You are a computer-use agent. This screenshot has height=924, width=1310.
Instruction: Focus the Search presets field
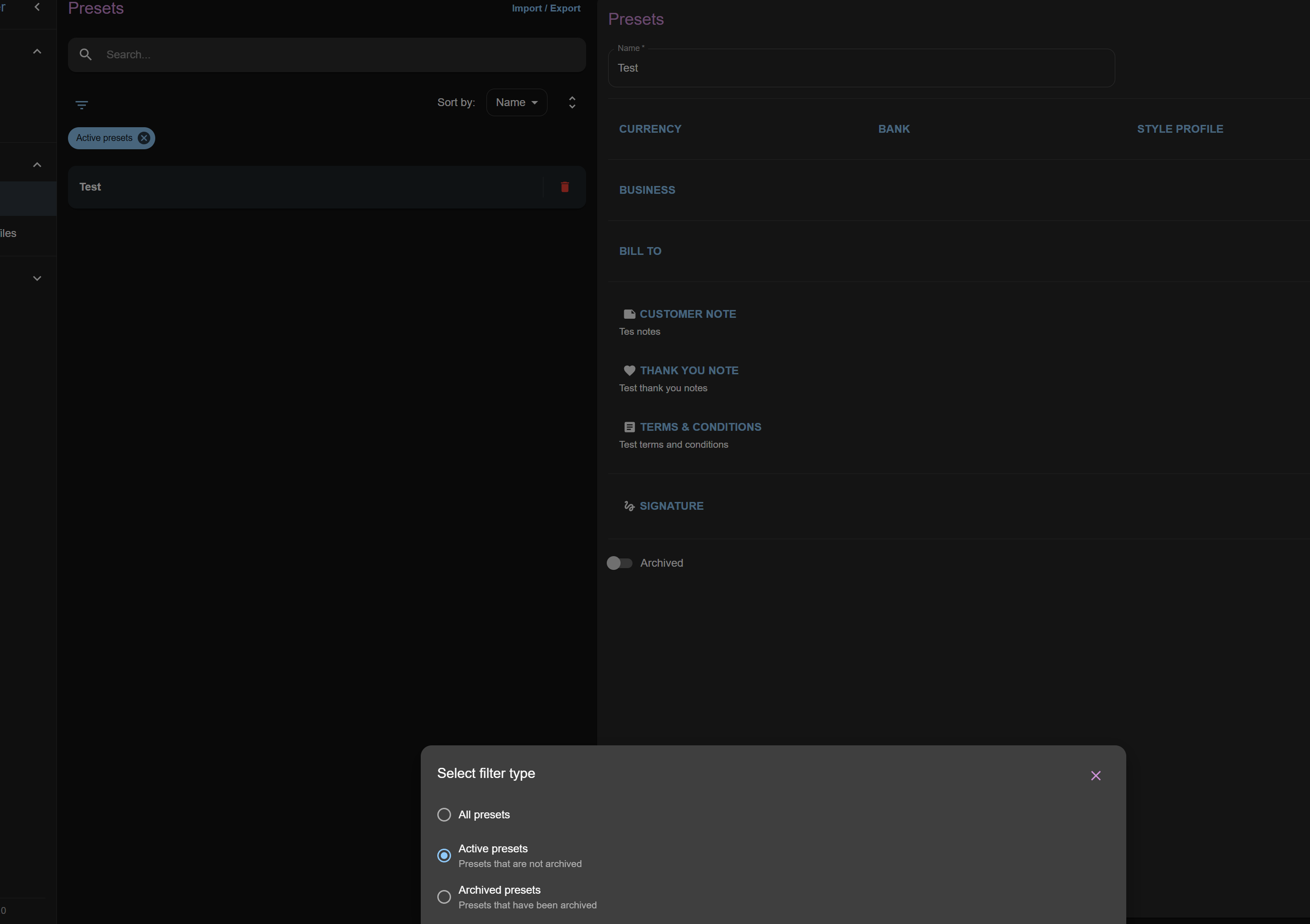click(327, 55)
